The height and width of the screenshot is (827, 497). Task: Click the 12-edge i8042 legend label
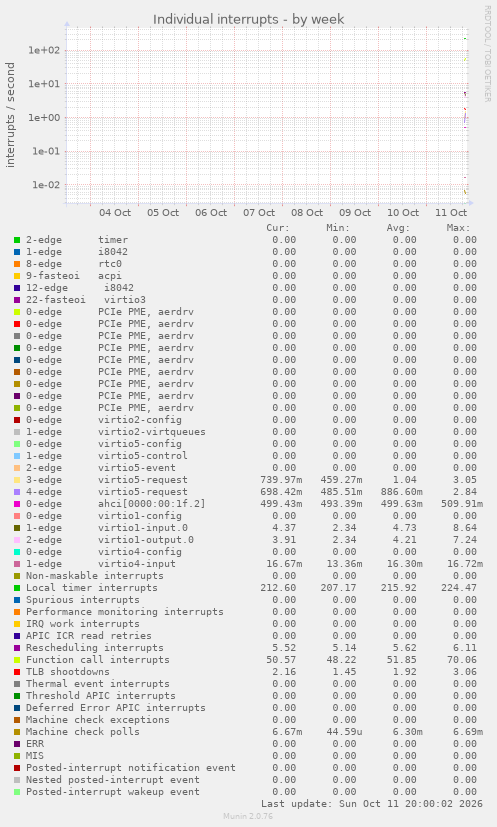click(x=80, y=288)
